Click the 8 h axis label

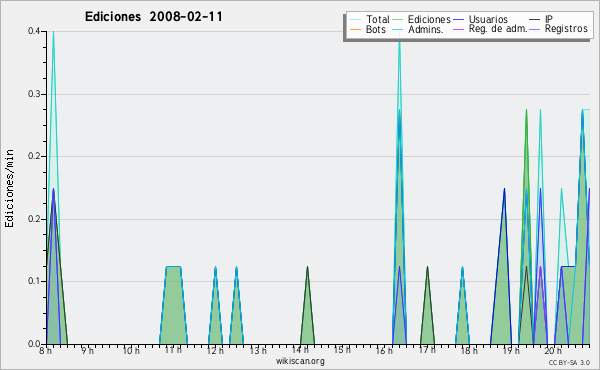tap(45, 350)
